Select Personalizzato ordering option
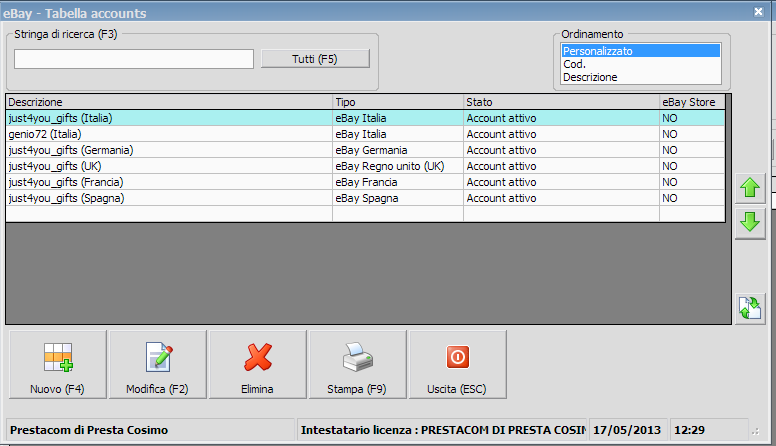The height and width of the screenshot is (446, 776). [x=640, y=51]
